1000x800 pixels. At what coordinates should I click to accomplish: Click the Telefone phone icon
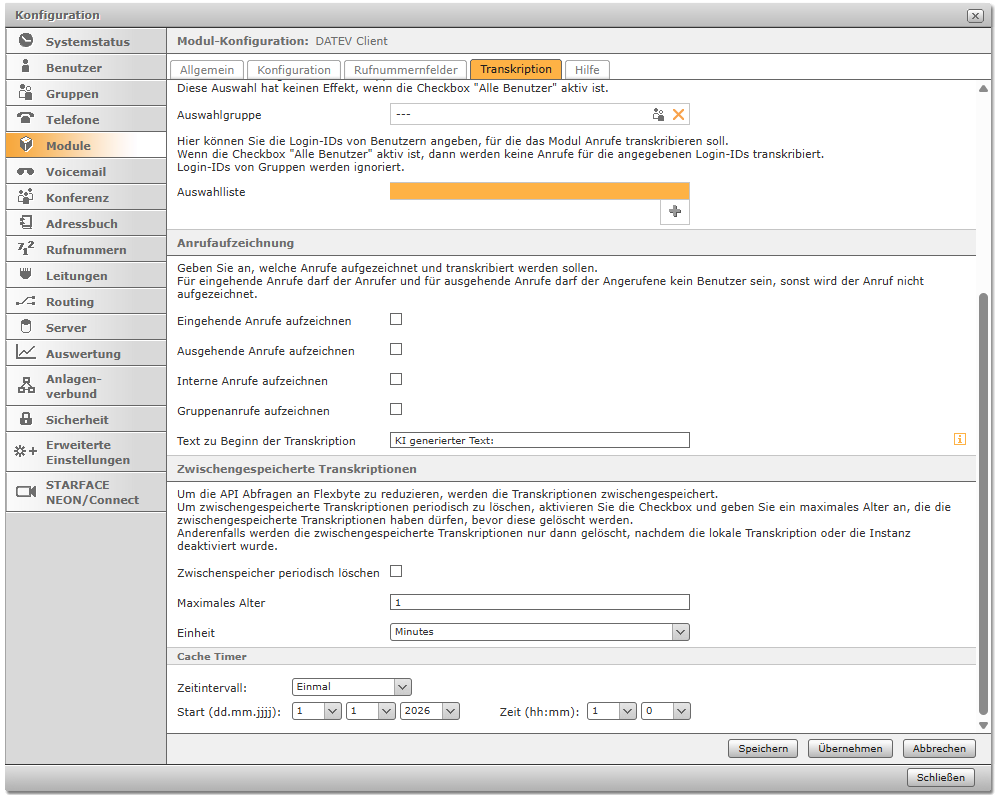pos(26,118)
